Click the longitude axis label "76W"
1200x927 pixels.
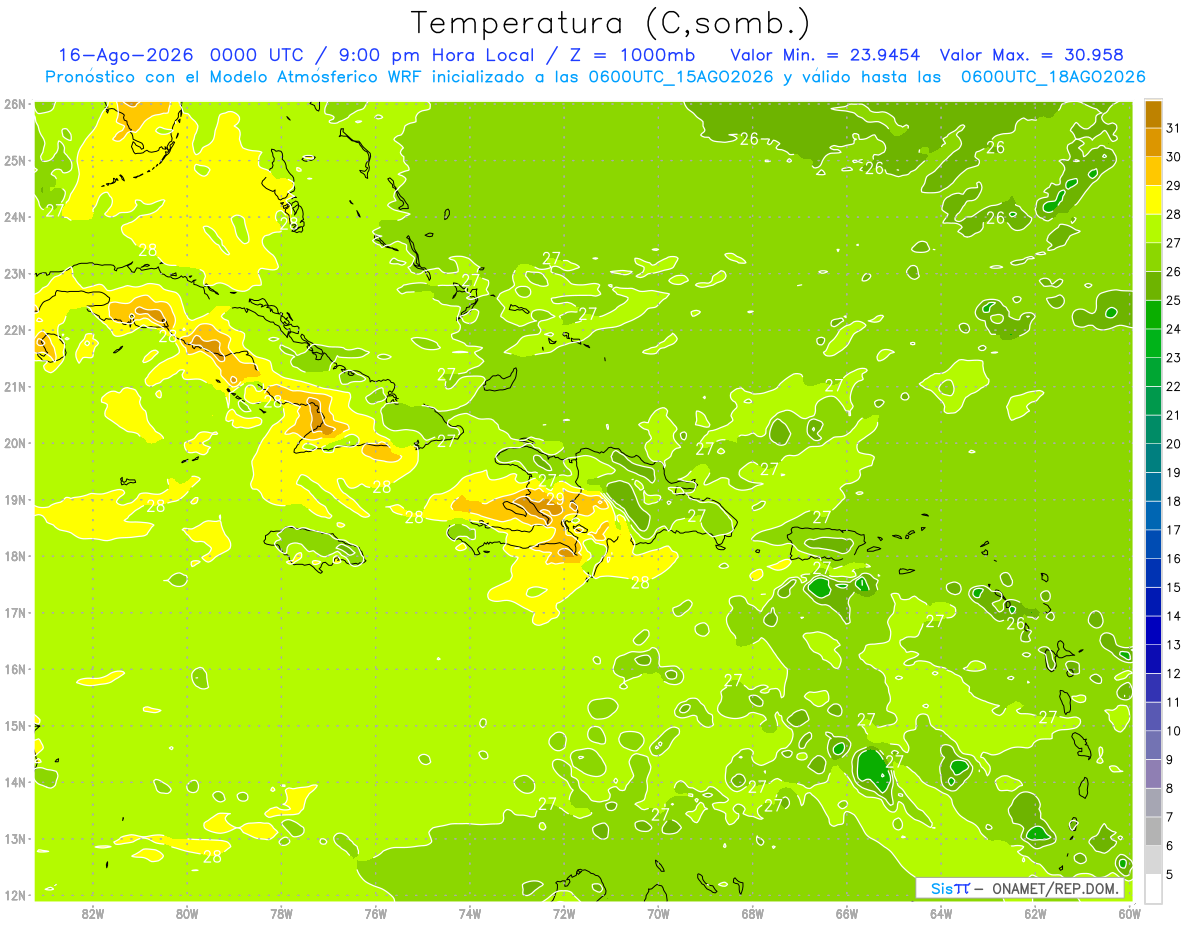[x=376, y=913]
